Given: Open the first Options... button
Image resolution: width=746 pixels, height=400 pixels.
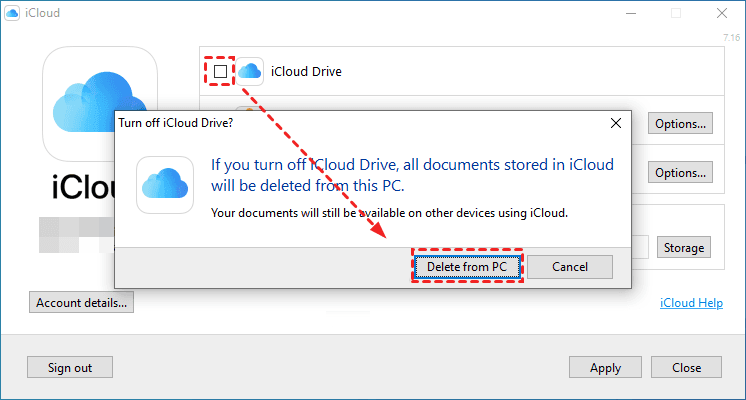Looking at the screenshot, I should coord(681,124).
